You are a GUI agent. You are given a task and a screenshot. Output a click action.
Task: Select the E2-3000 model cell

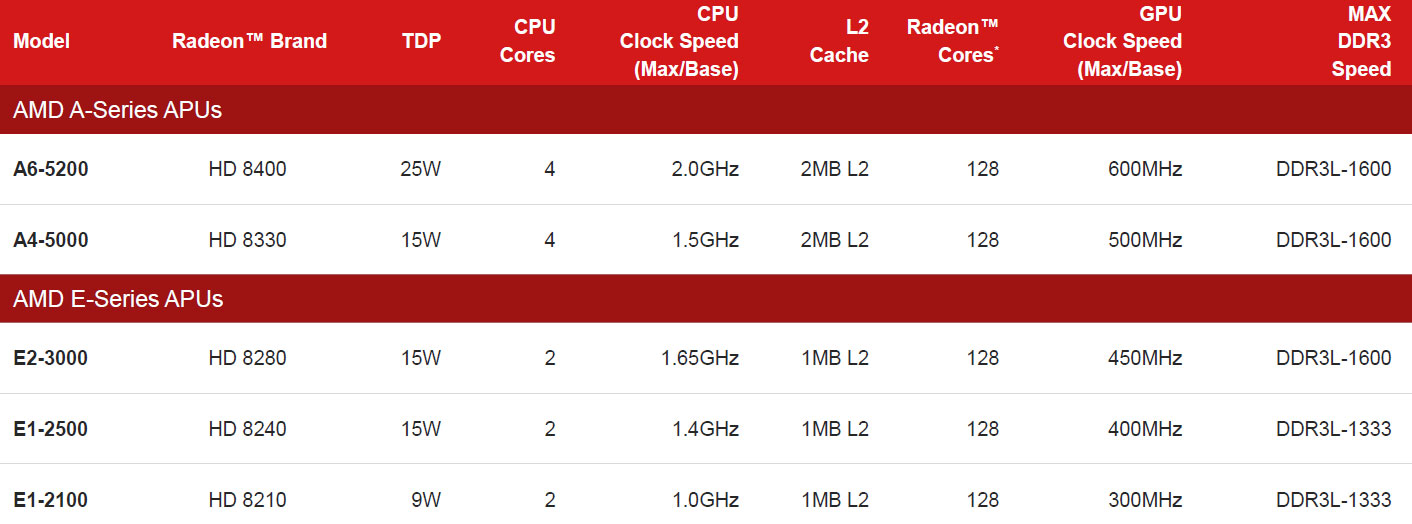(50, 358)
